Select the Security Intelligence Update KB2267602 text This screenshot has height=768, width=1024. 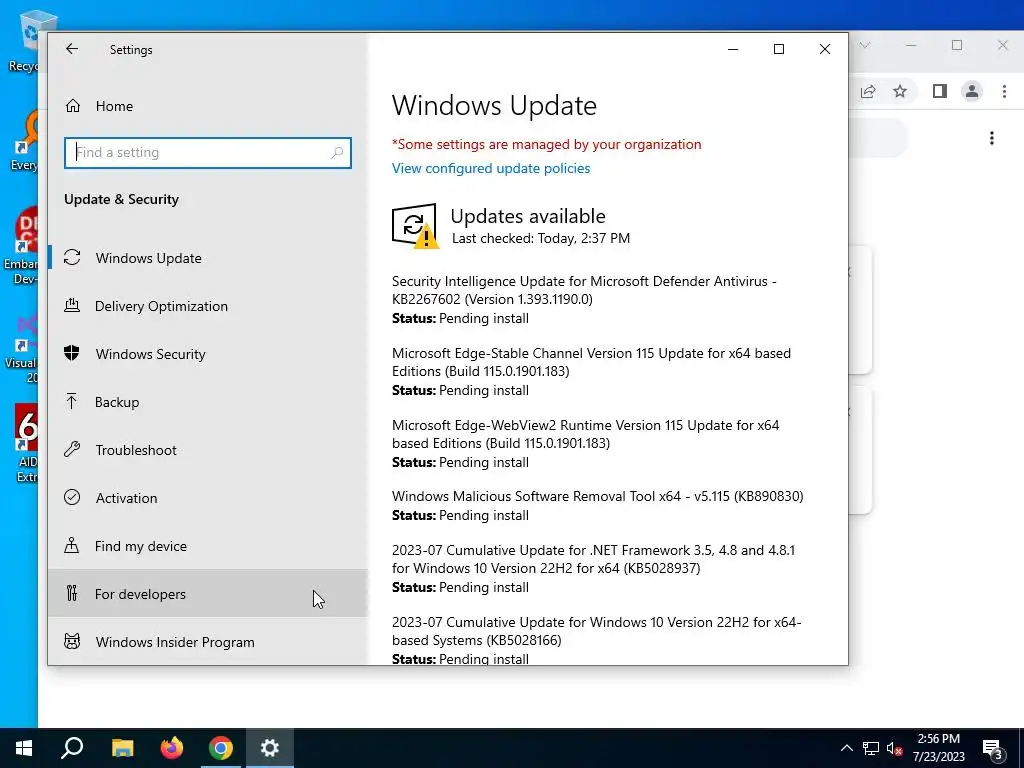[x=584, y=290]
